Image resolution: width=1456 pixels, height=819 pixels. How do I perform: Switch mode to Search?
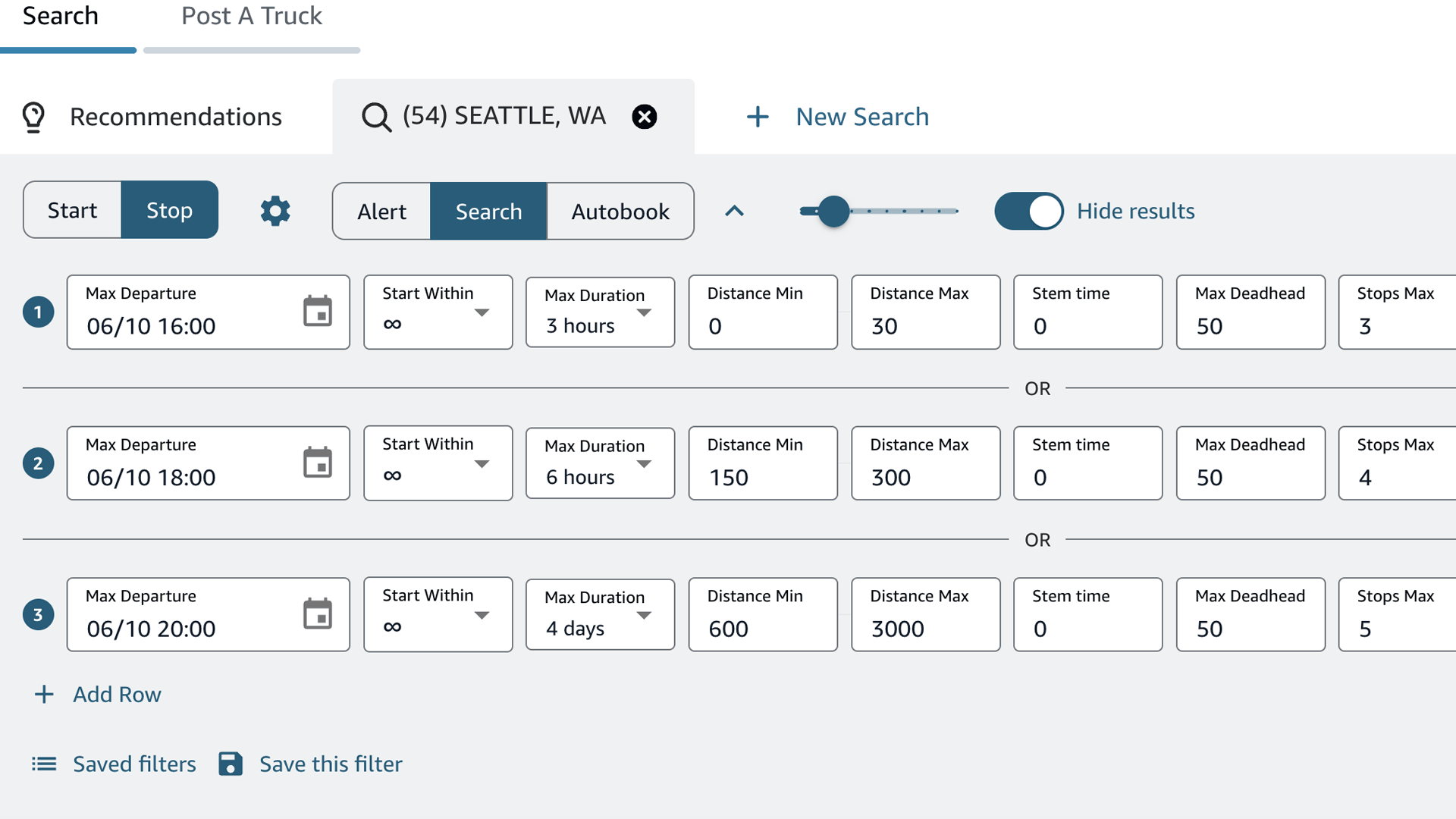488,211
